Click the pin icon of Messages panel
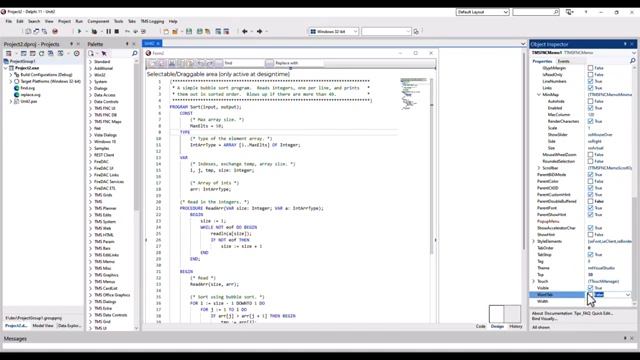The image size is (640, 360). pyautogui.click(x=625, y=338)
